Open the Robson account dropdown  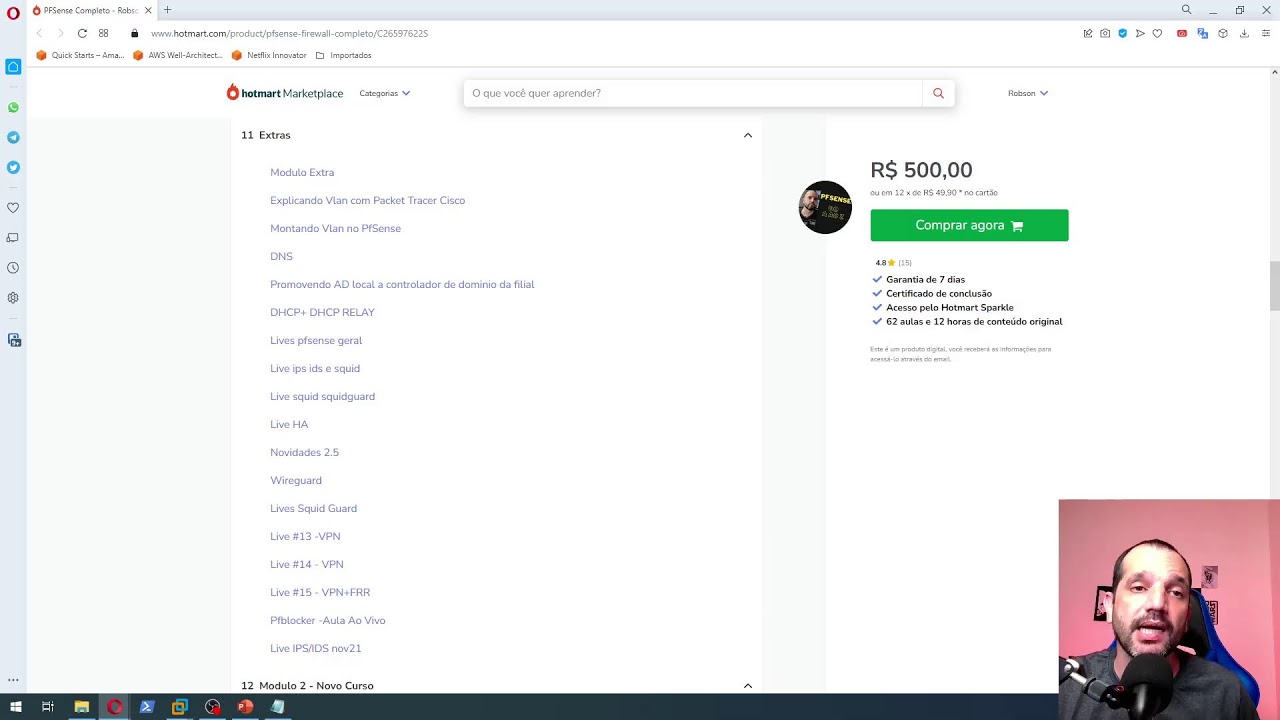click(1028, 93)
